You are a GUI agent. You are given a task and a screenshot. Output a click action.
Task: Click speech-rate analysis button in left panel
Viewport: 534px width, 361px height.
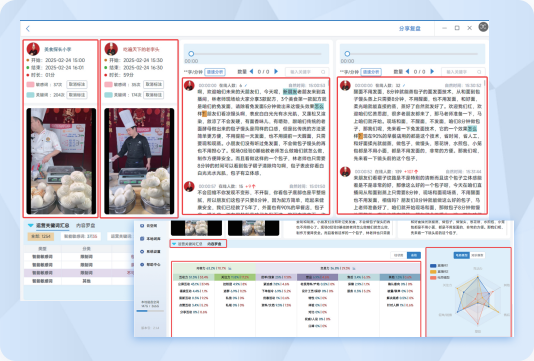point(215,72)
